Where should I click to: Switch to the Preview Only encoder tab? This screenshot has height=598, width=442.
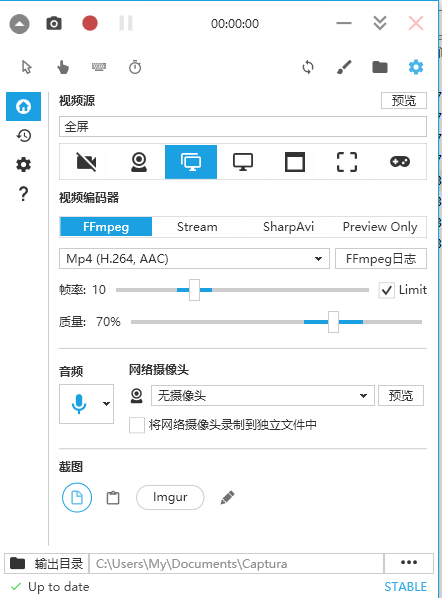click(380, 227)
